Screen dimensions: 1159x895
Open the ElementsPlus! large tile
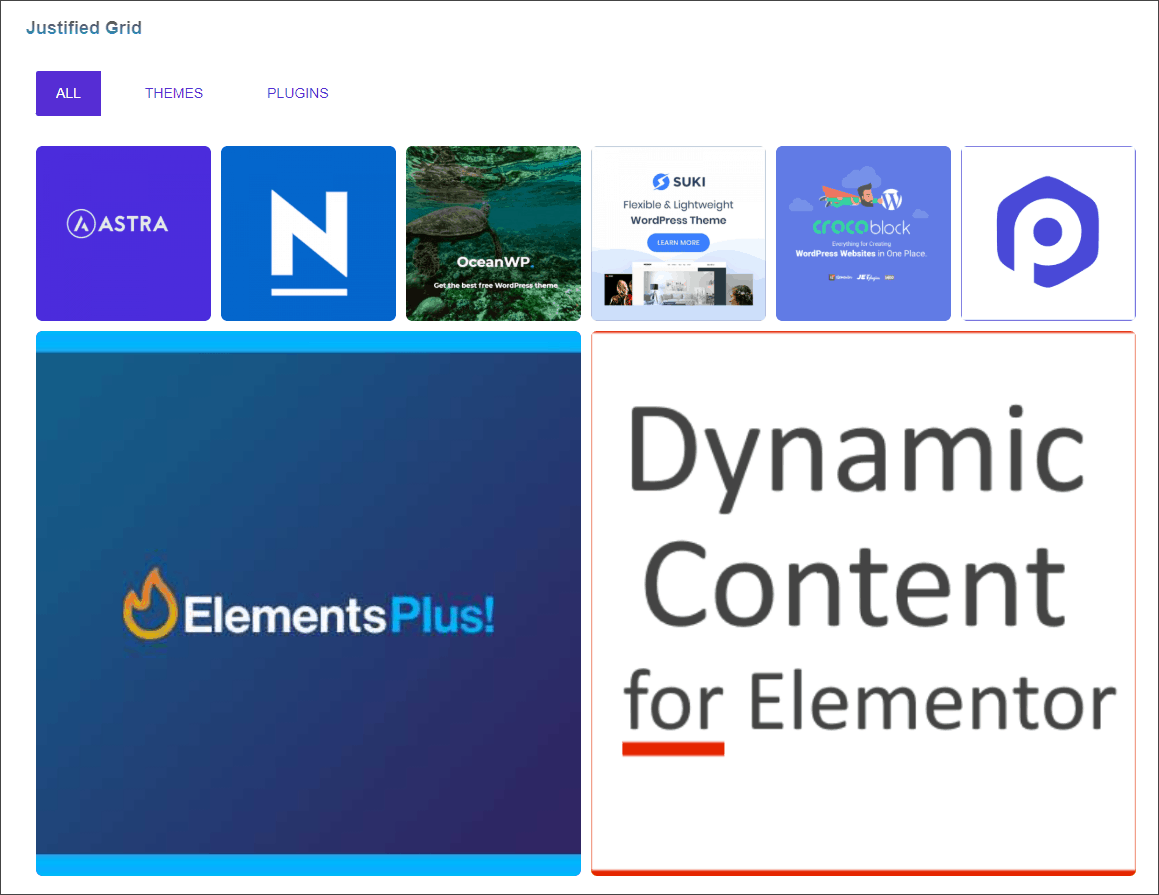tap(308, 603)
